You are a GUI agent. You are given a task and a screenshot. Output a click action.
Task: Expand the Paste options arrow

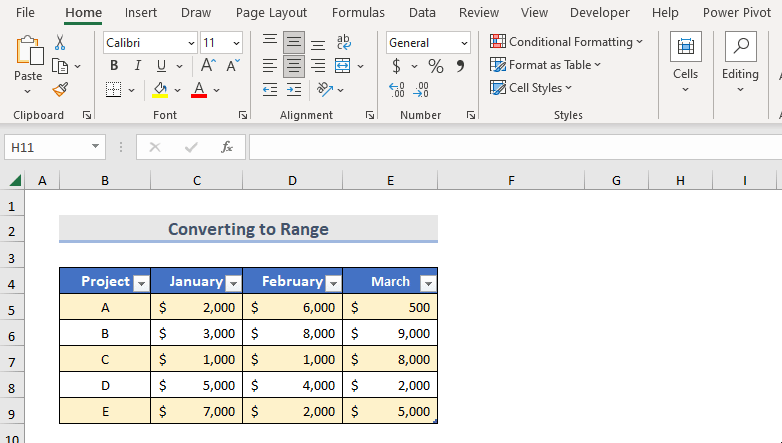pos(27,91)
